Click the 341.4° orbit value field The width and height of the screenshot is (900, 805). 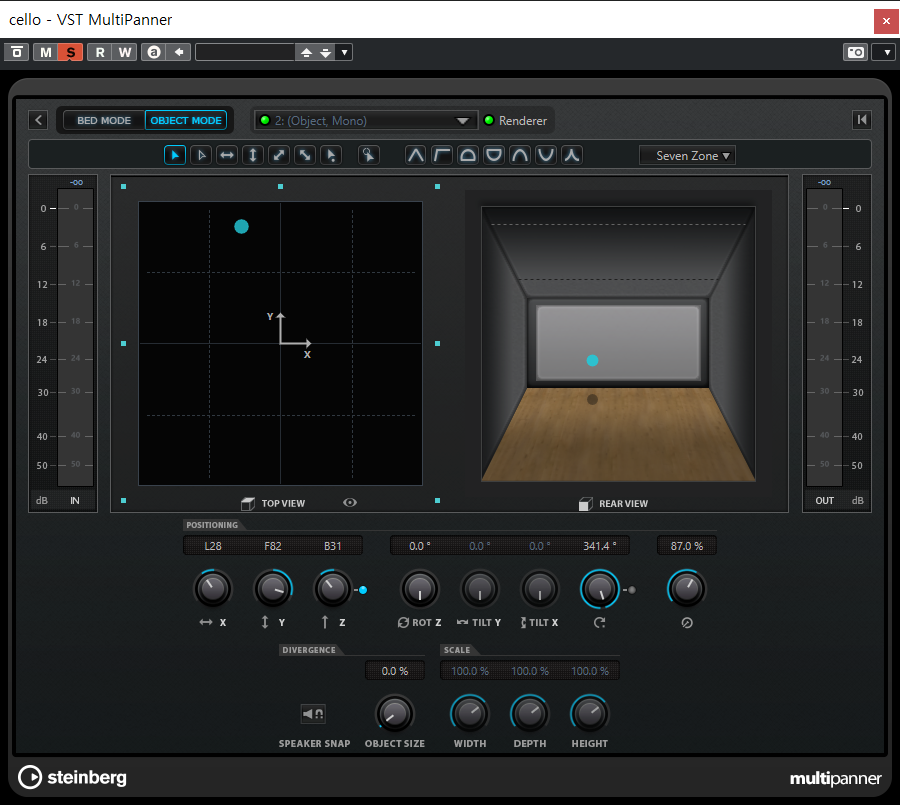599,546
